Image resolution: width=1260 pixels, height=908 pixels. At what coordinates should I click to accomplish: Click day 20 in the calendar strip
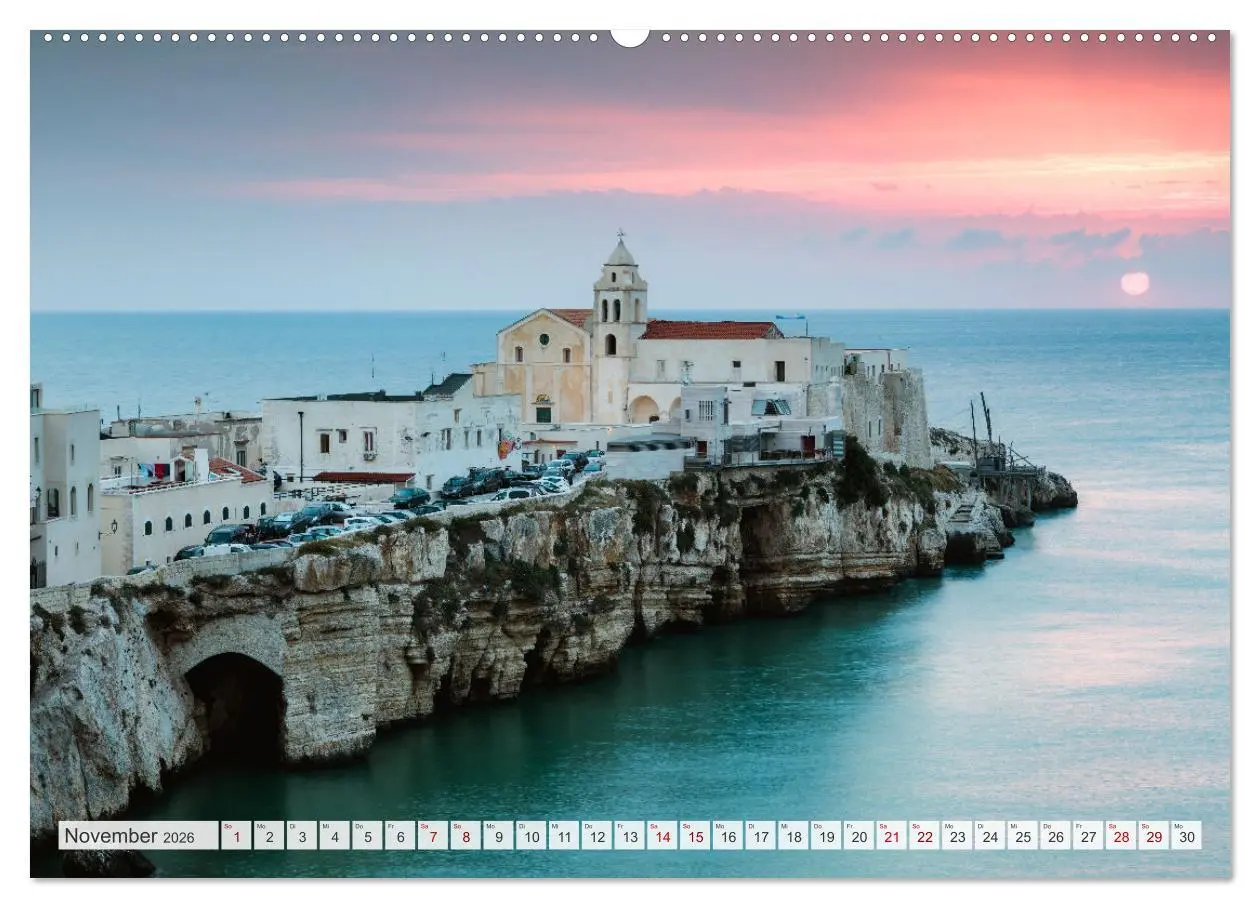tap(859, 836)
